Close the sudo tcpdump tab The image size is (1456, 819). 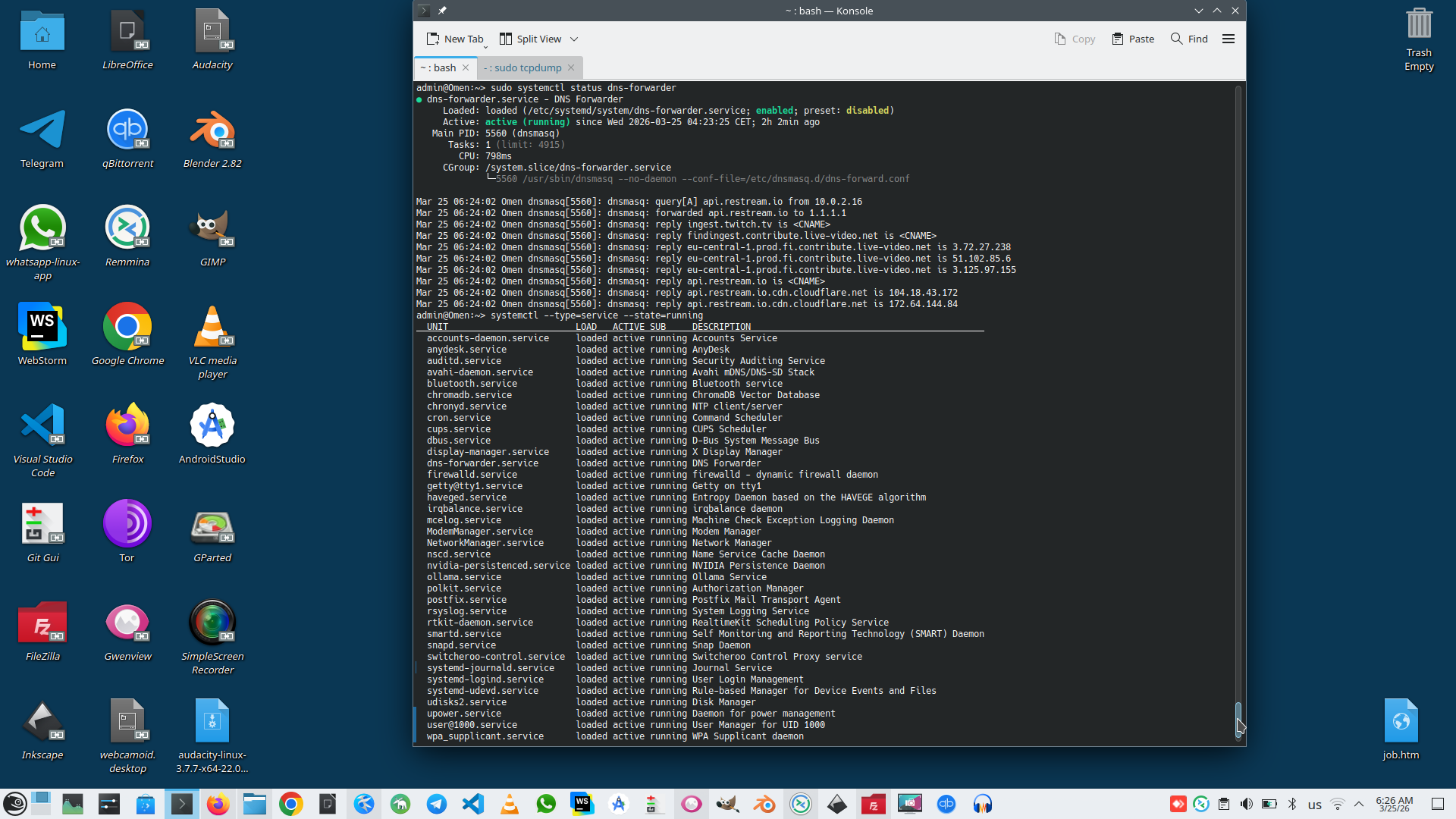(x=571, y=67)
